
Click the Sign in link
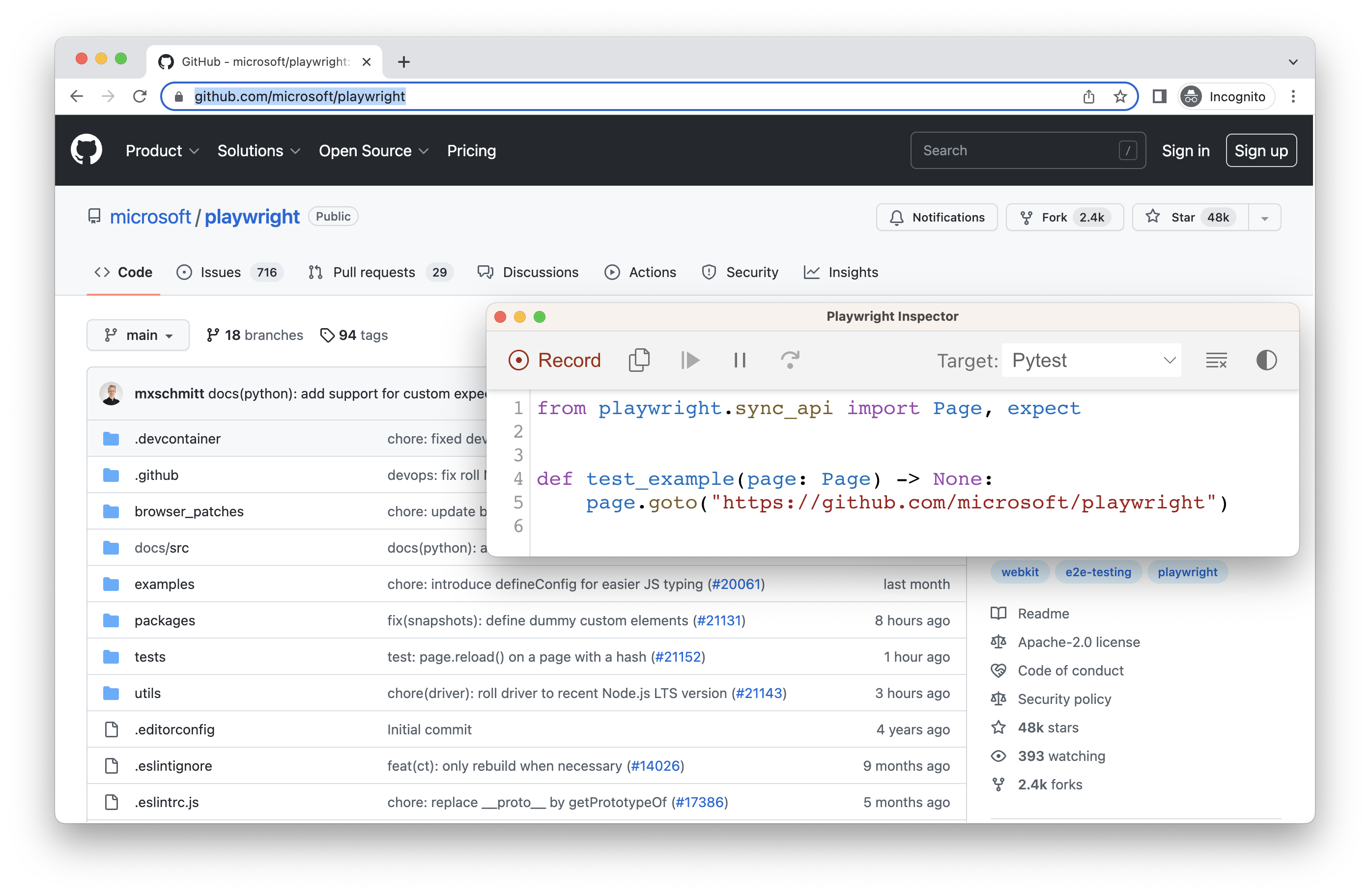coord(1185,151)
